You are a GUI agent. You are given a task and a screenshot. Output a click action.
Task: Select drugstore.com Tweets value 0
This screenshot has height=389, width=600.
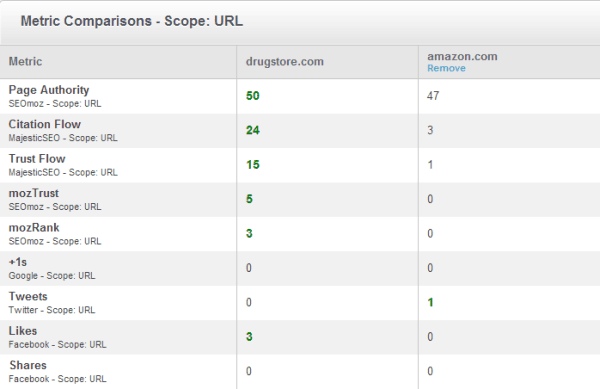click(249, 302)
